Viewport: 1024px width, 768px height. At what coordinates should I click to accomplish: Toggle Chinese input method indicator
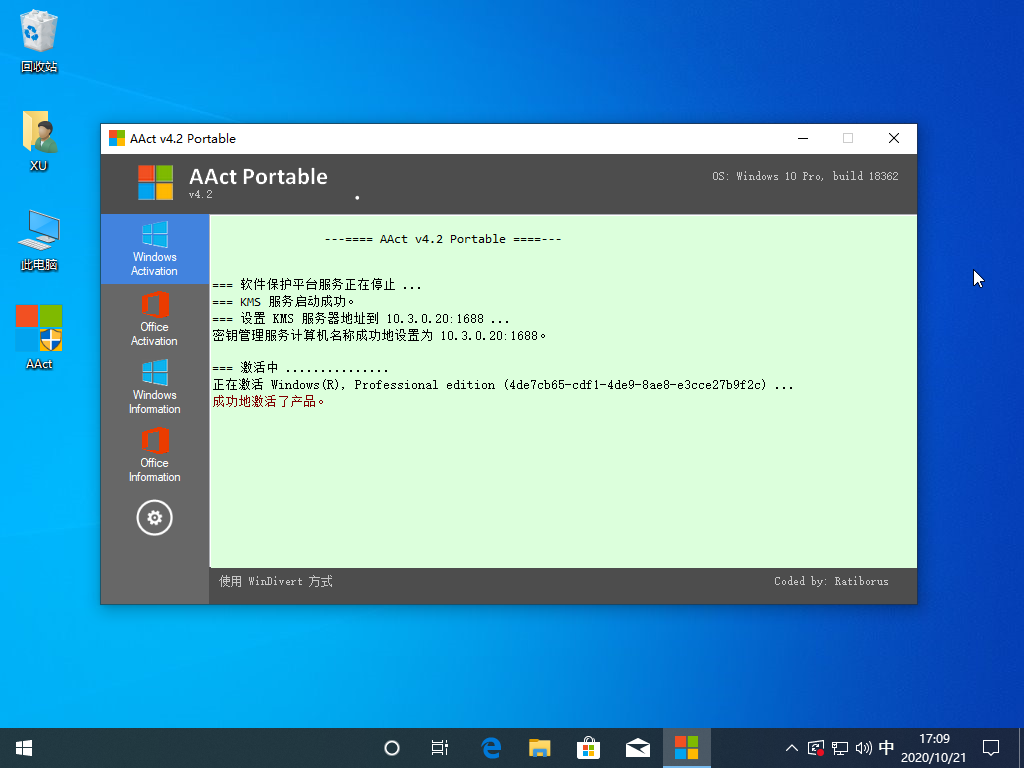(886, 747)
